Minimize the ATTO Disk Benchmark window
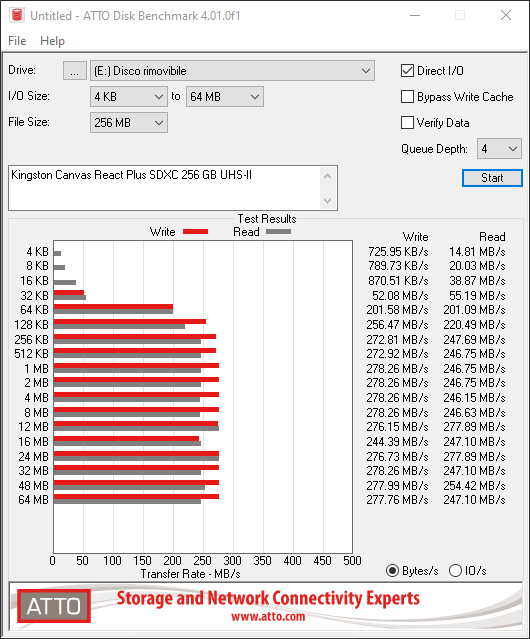 415,15
